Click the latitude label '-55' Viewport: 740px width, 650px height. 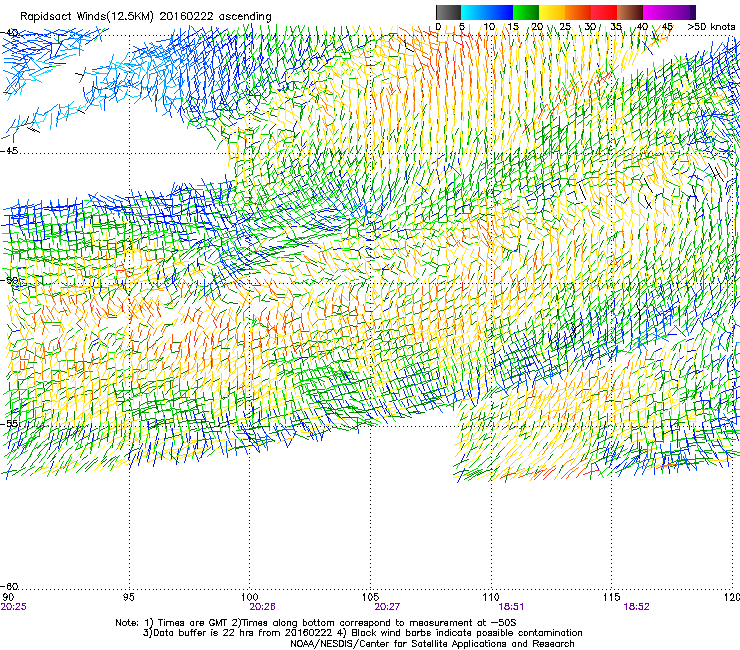pos(9,423)
